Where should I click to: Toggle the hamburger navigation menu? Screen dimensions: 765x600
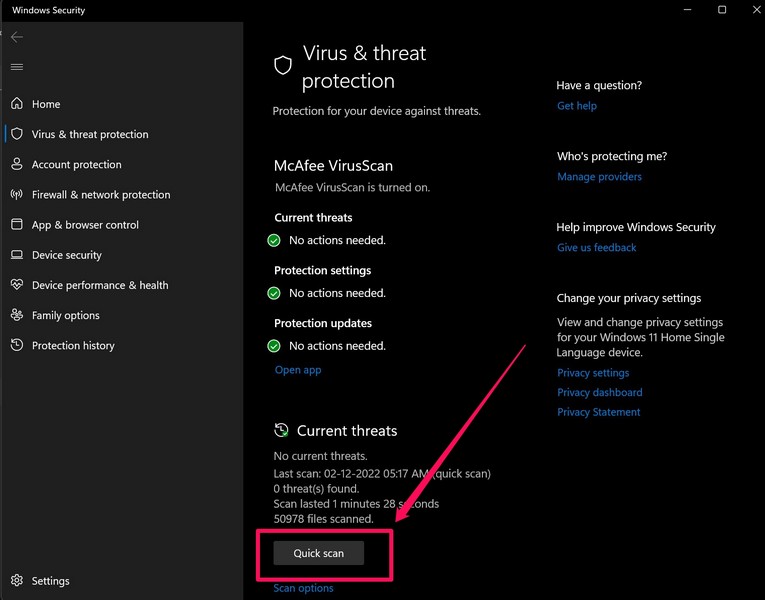[x=16, y=67]
